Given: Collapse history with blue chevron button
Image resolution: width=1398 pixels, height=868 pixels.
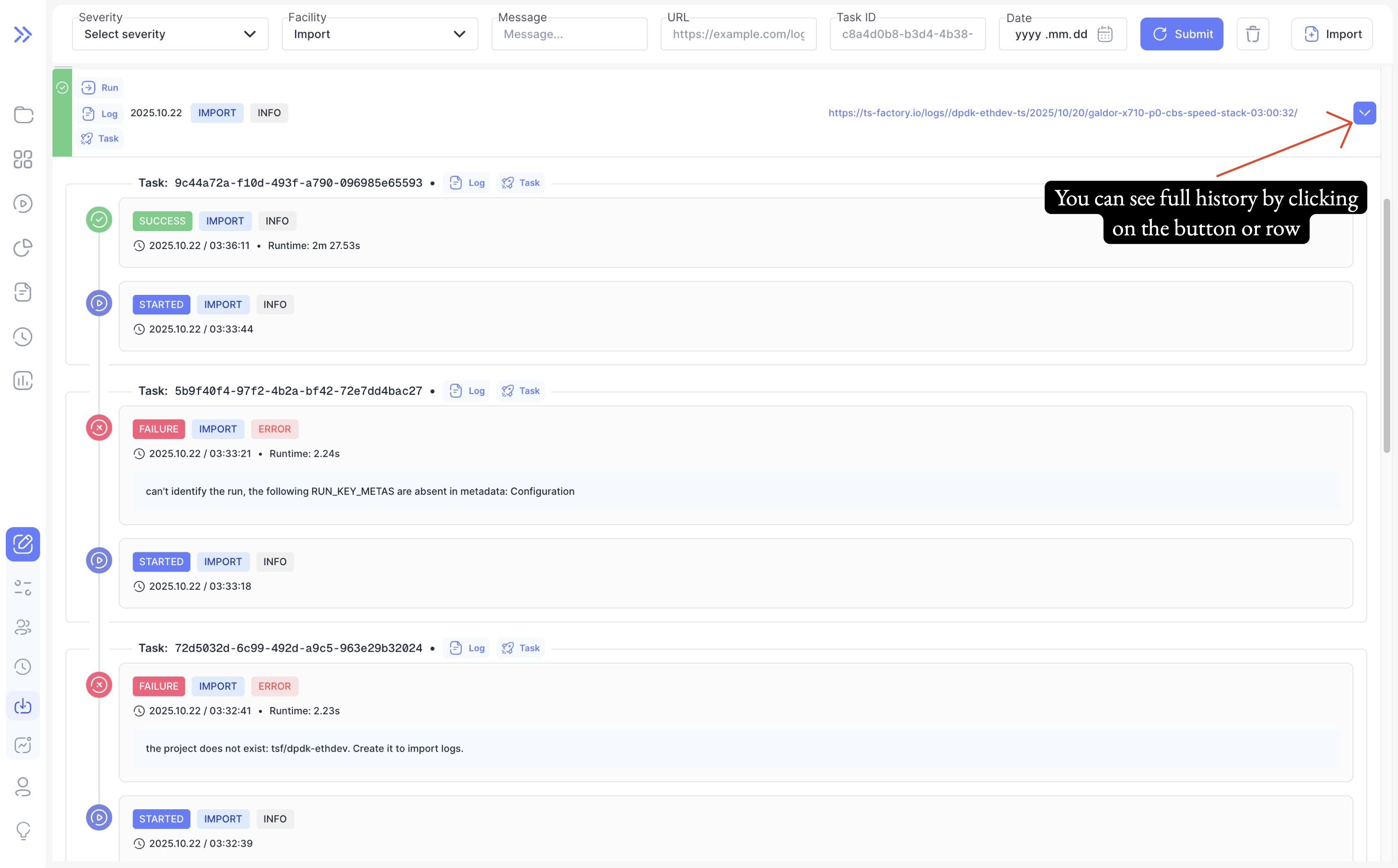Looking at the screenshot, I should pos(1364,113).
